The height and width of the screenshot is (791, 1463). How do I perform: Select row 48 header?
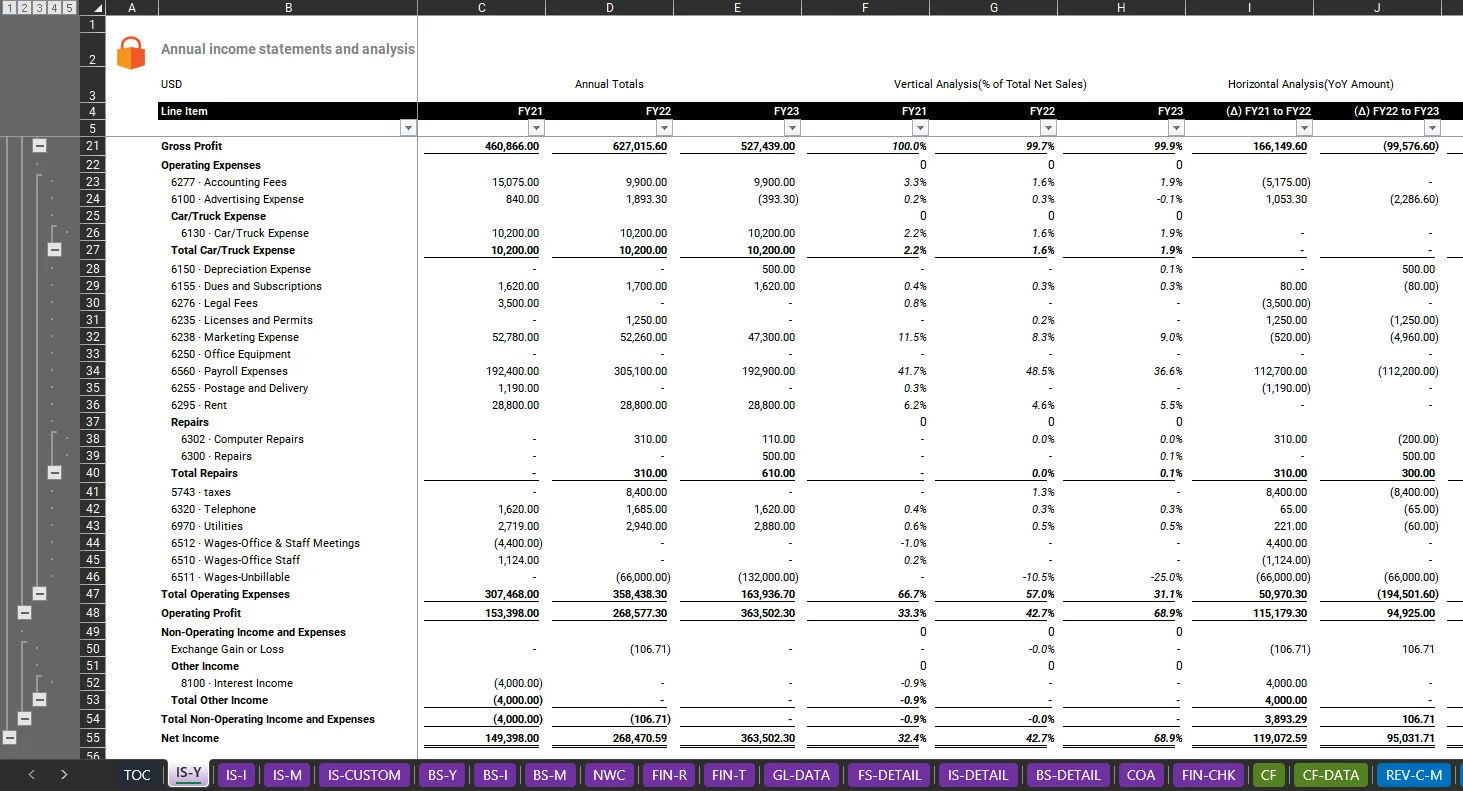92,613
